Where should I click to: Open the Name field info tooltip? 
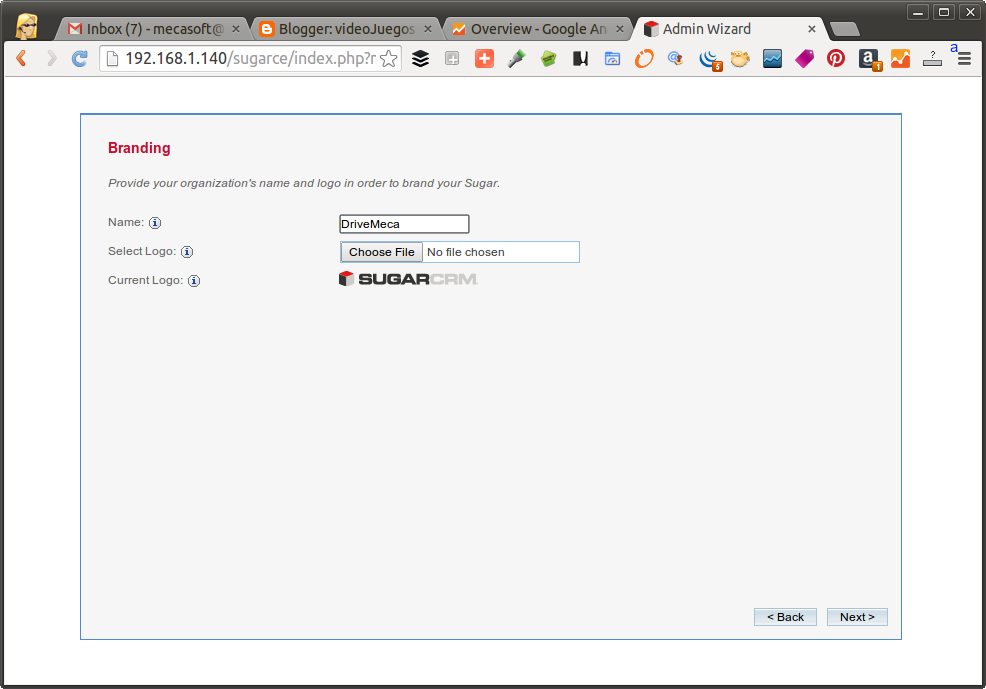[154, 222]
